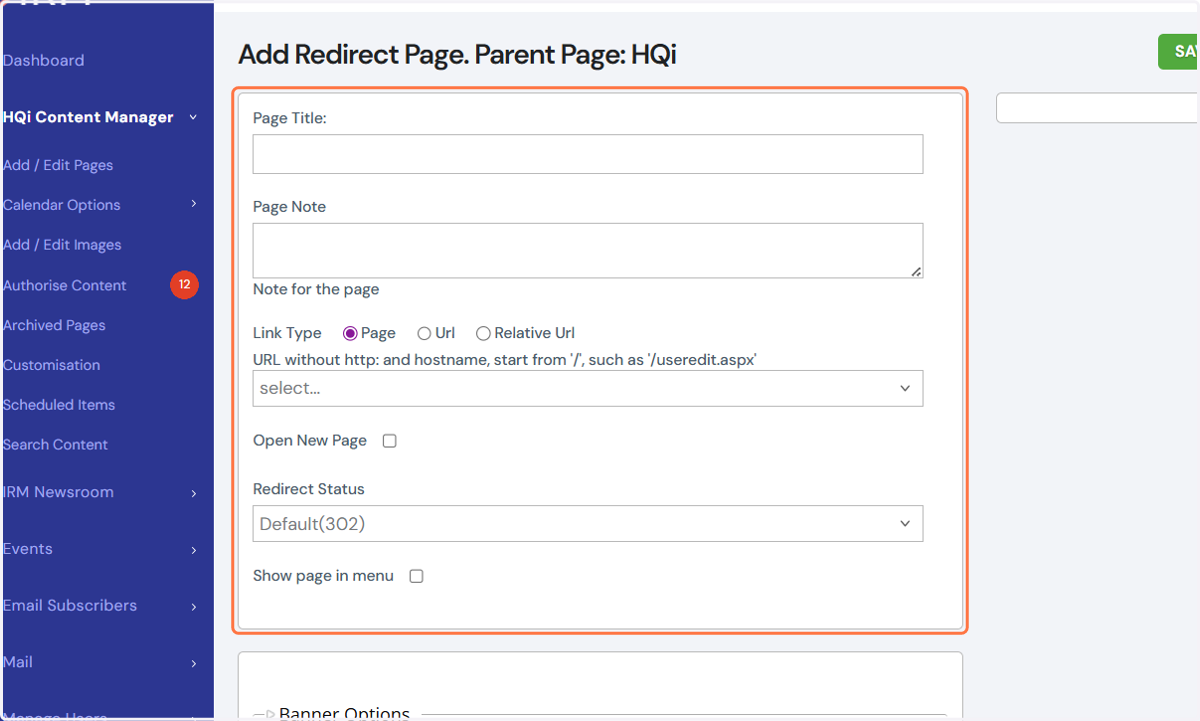Click the red 12 notification badge
This screenshot has width=1200, height=721.
(x=184, y=285)
